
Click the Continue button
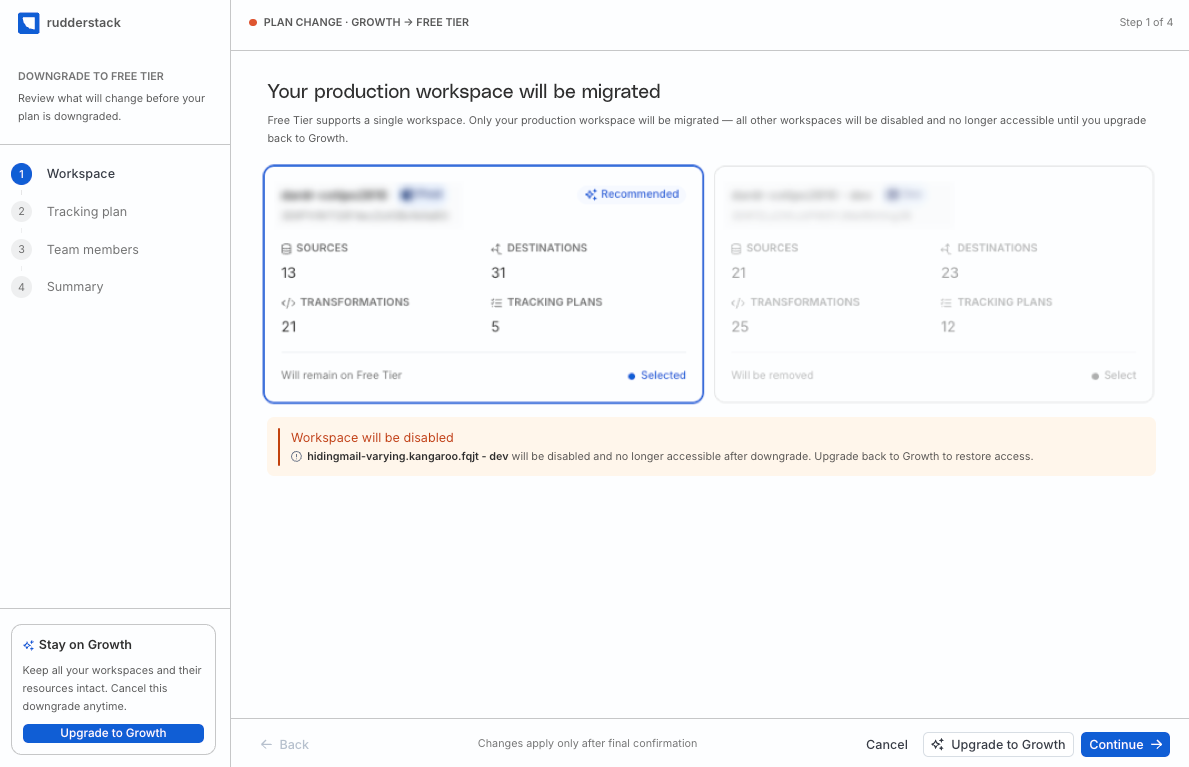pyautogui.click(x=1125, y=745)
